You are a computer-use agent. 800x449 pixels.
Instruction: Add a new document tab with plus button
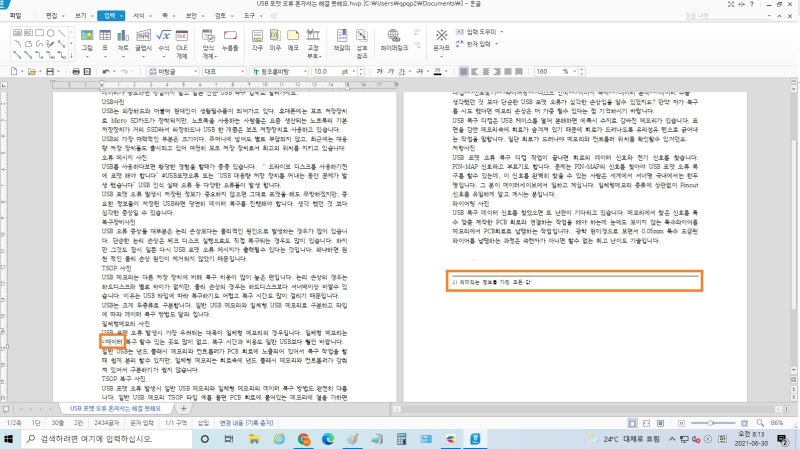click(x=184, y=409)
